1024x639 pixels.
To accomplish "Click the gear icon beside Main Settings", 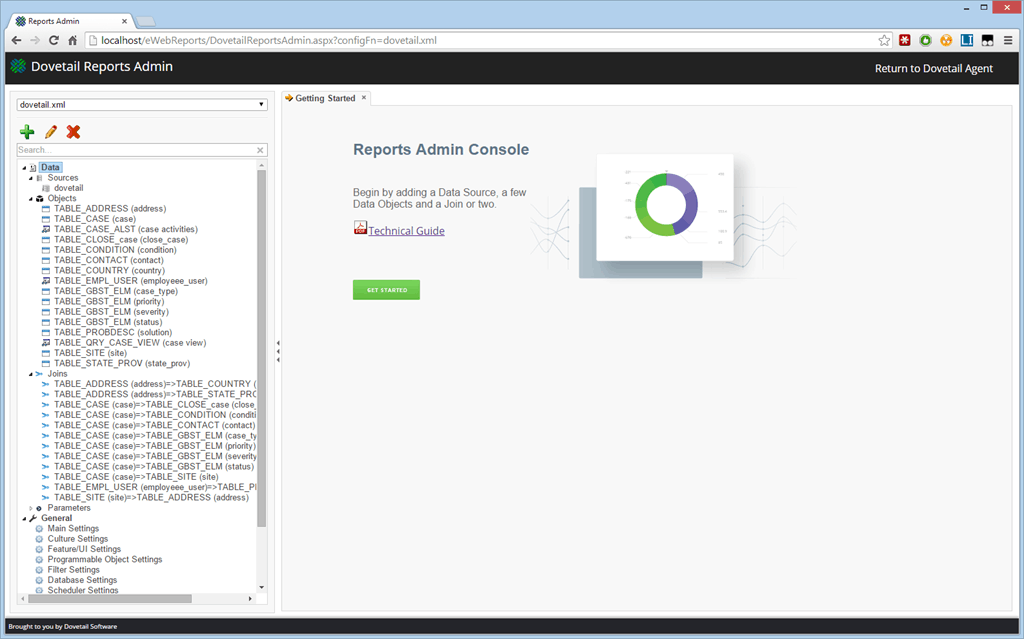I will 39,529.
